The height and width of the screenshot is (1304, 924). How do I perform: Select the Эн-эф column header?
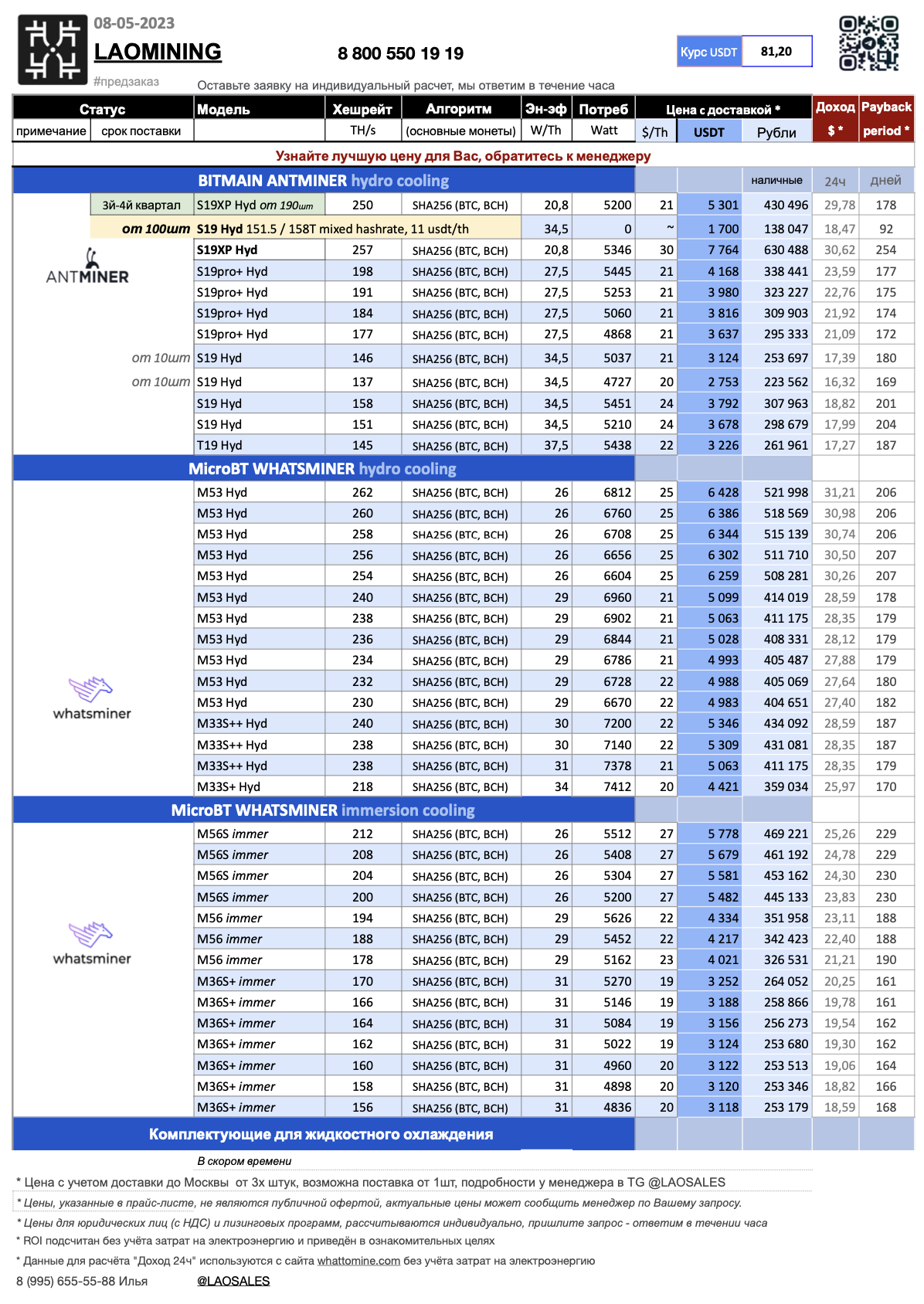point(546,109)
